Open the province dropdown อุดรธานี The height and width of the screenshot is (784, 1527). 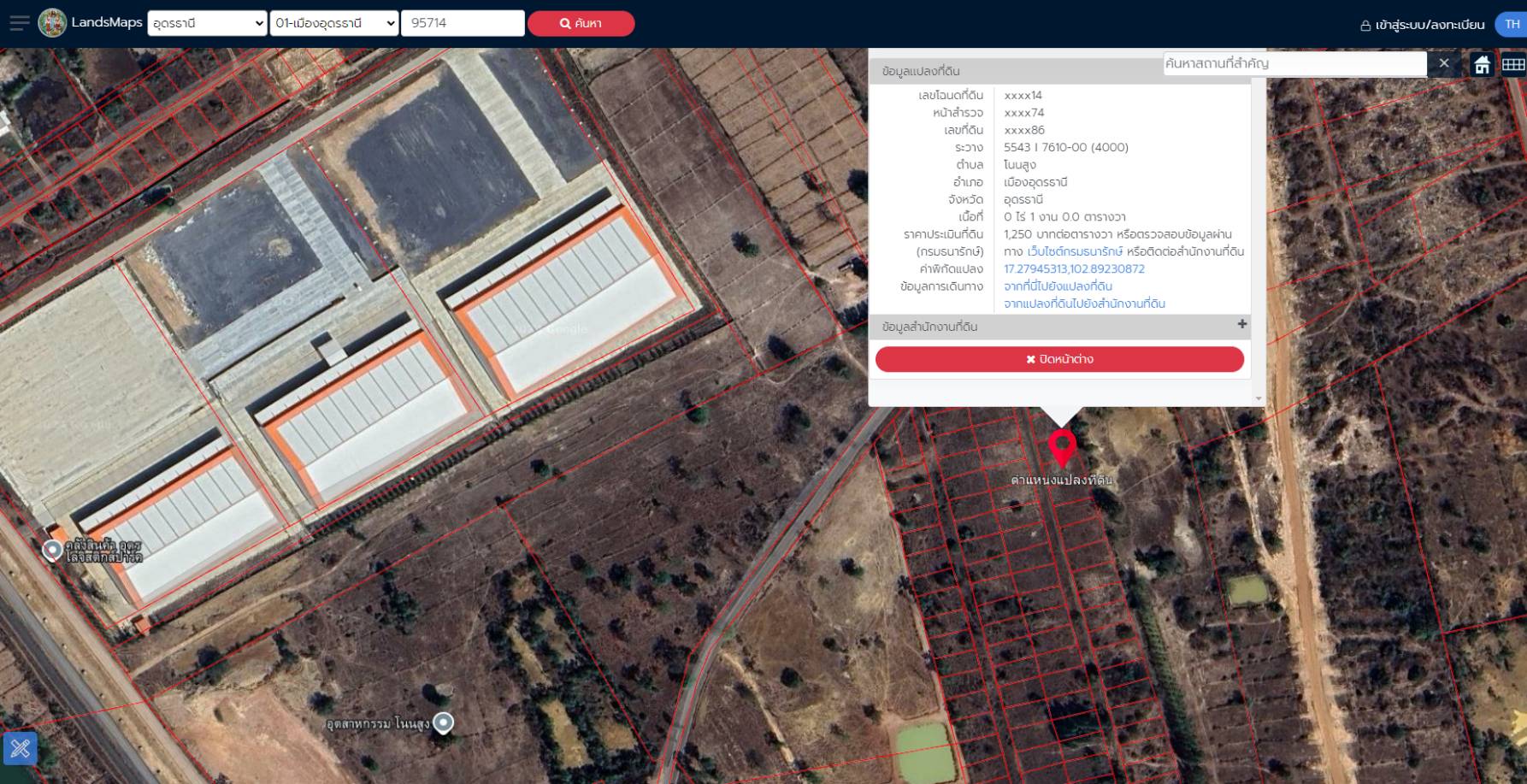pyautogui.click(x=207, y=23)
